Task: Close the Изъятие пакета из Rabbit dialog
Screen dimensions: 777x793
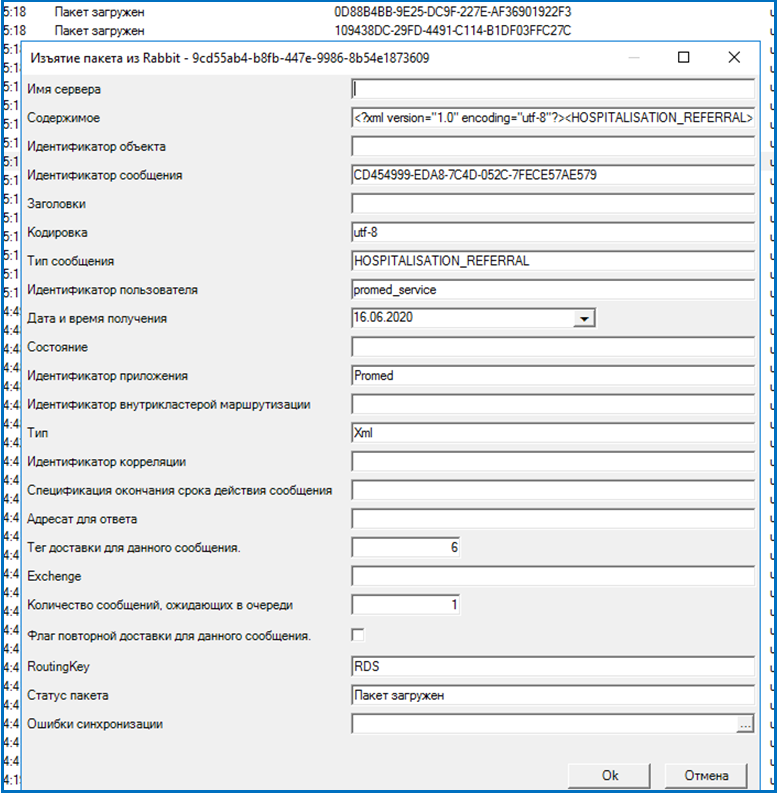Action: 734,57
